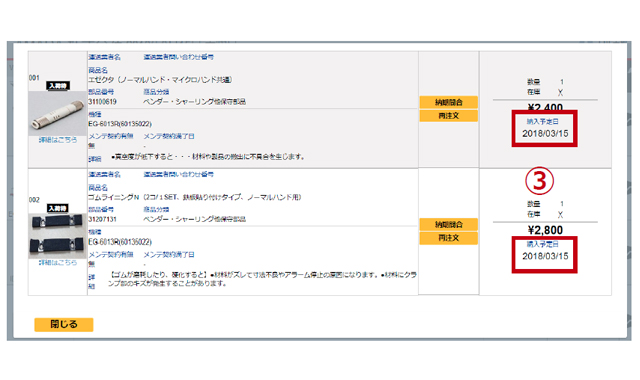
Task: Click the 閉じる button
Action: coord(64,324)
